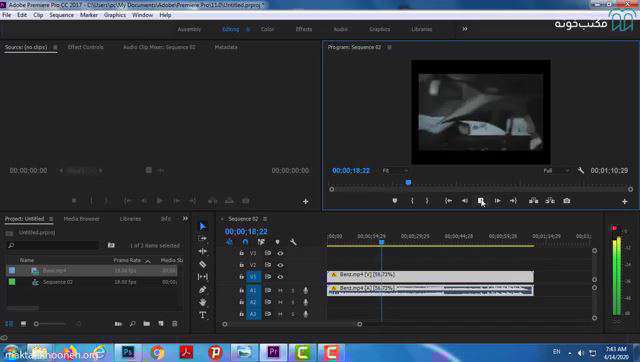Go to Out point in Program monitor
Screen dimensions: 640x362
513,201
